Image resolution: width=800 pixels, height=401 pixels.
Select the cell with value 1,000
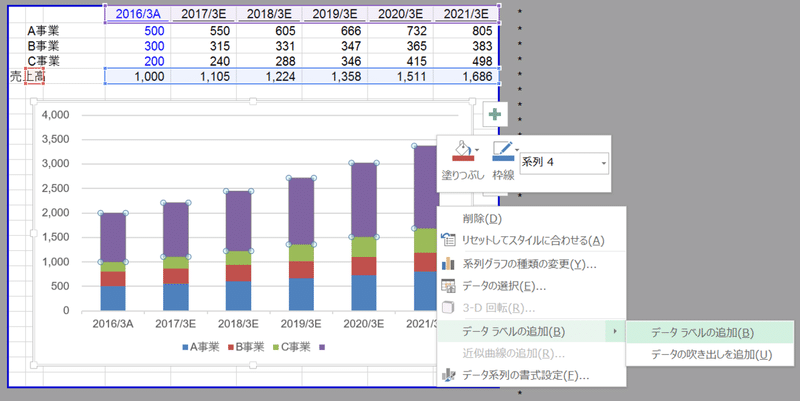(x=138, y=77)
